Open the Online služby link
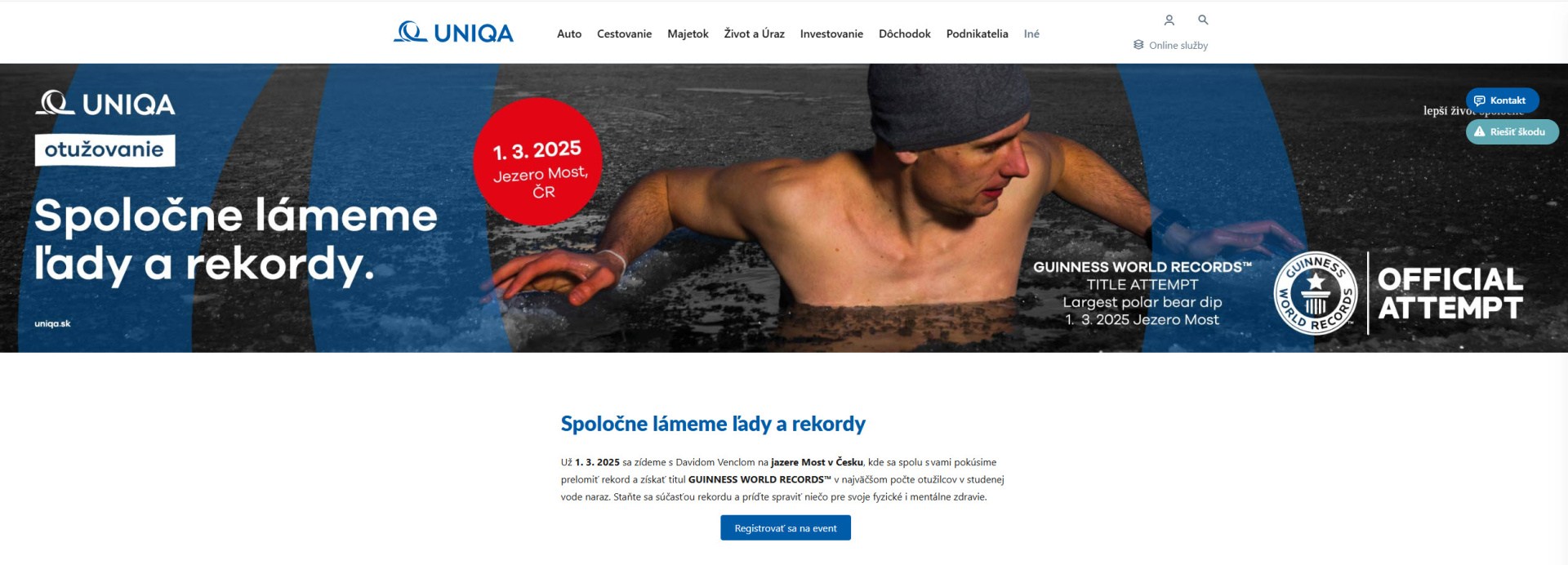1568x565 pixels. pyautogui.click(x=1178, y=46)
